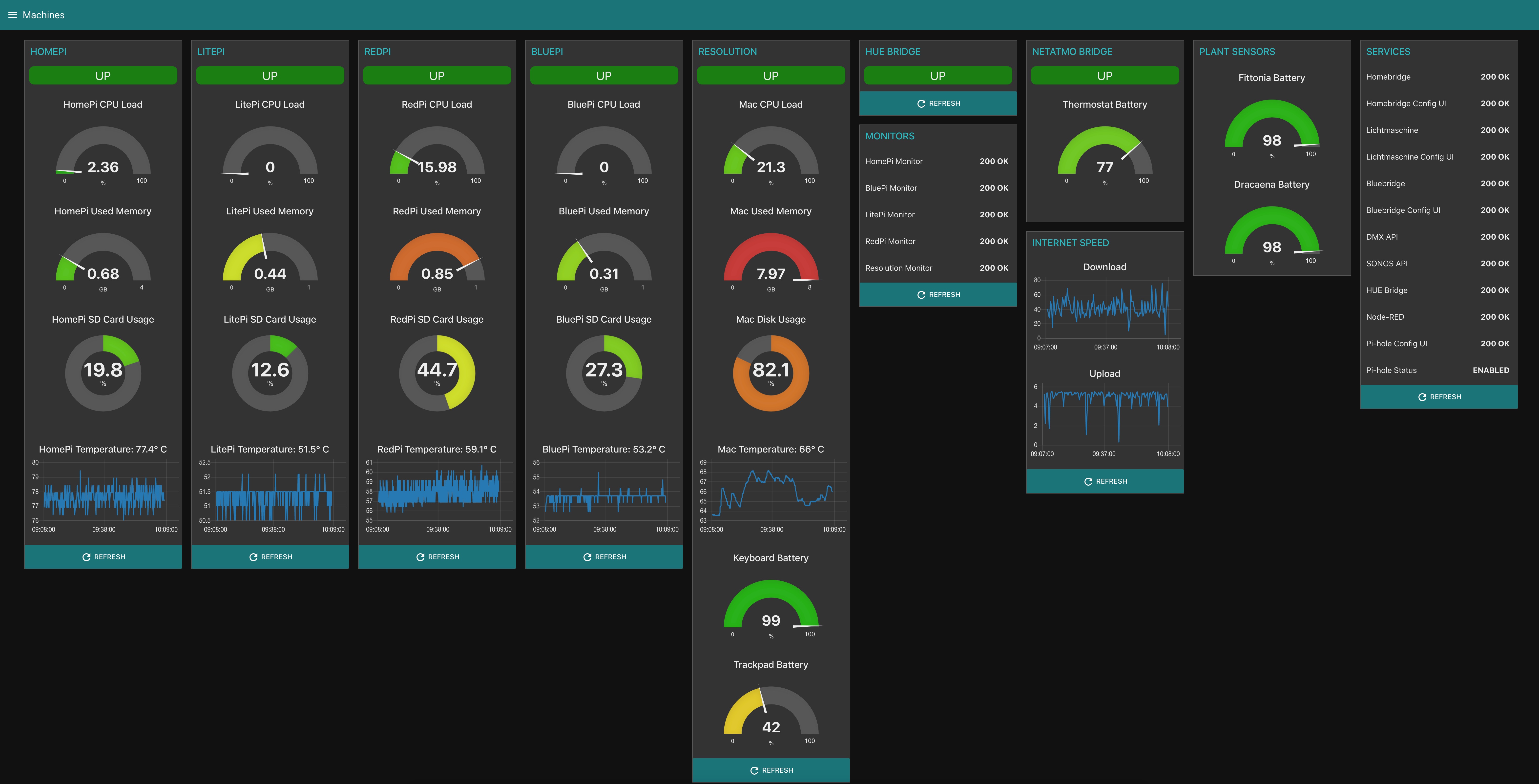Click the RedPi panel refresh icon
The width and height of the screenshot is (1539, 784).
click(x=421, y=557)
